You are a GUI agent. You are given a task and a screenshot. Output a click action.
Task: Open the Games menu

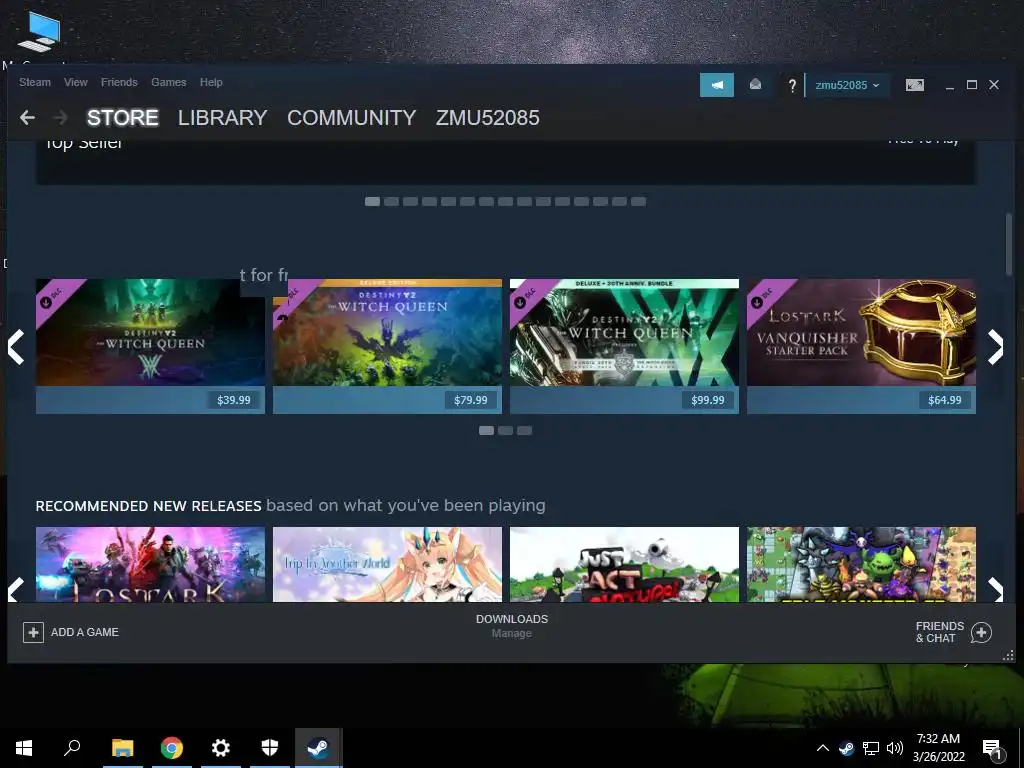(168, 82)
